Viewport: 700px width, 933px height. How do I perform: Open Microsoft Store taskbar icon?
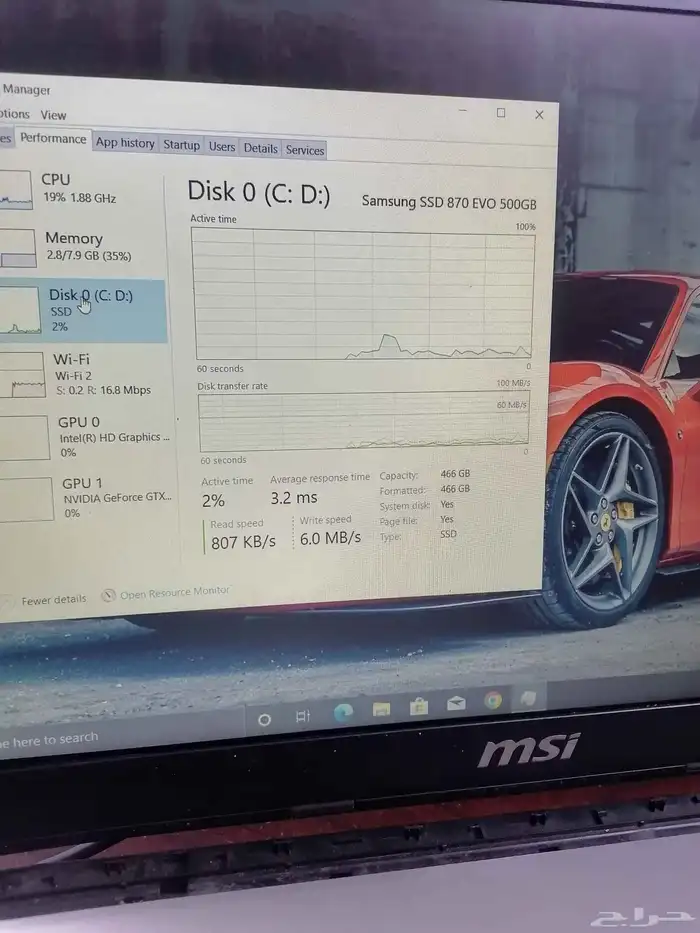point(419,706)
